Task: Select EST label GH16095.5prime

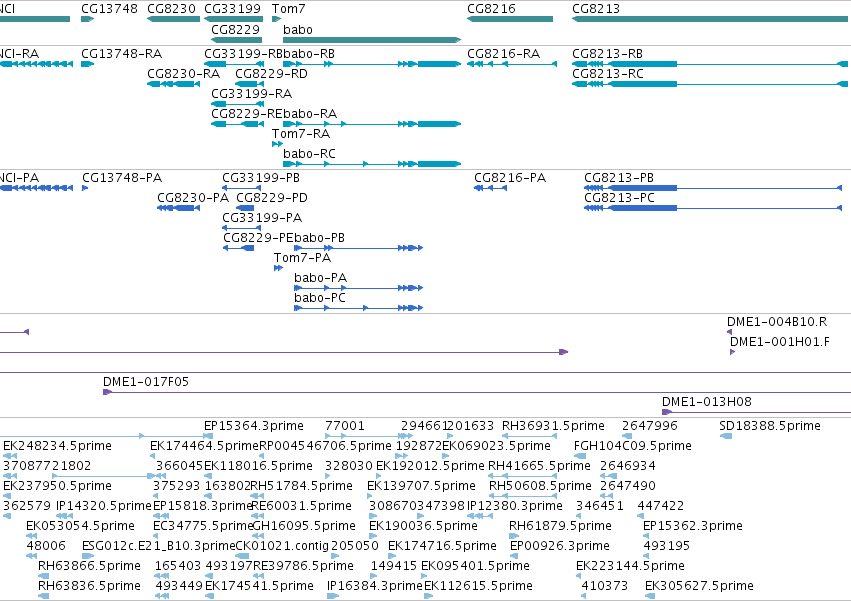Action: 304,526
